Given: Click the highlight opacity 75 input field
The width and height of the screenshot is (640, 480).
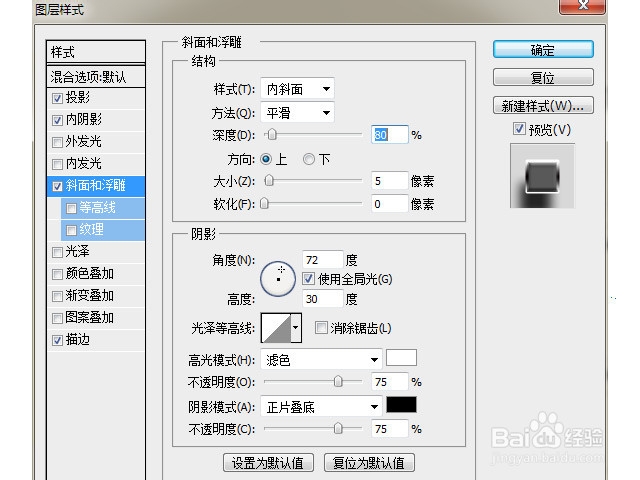Looking at the screenshot, I should (389, 382).
